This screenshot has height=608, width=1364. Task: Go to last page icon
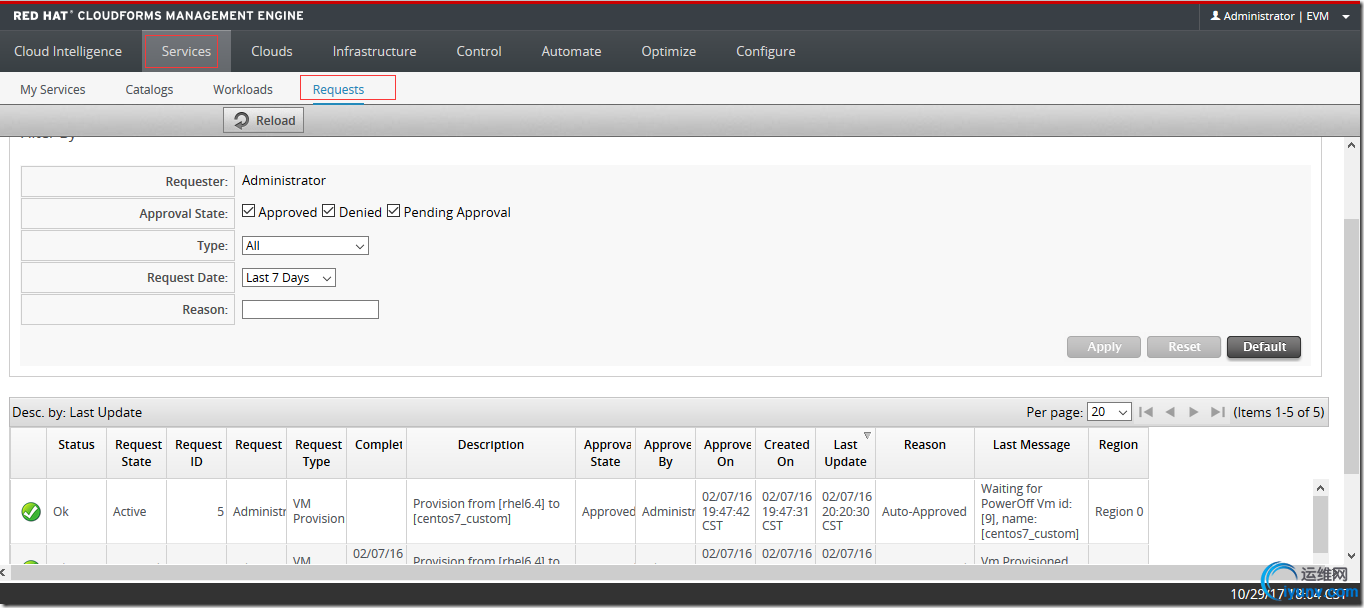coord(1217,412)
